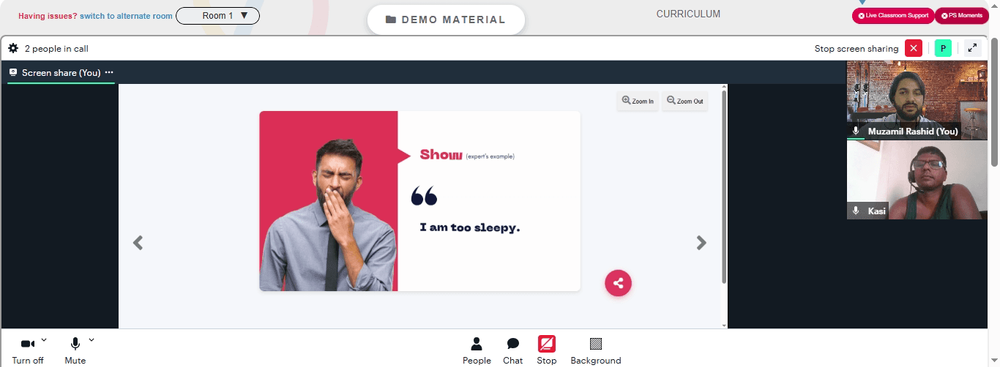Open DEMO MATERIAL folder tab
This screenshot has width=1000, height=367.
446,20
